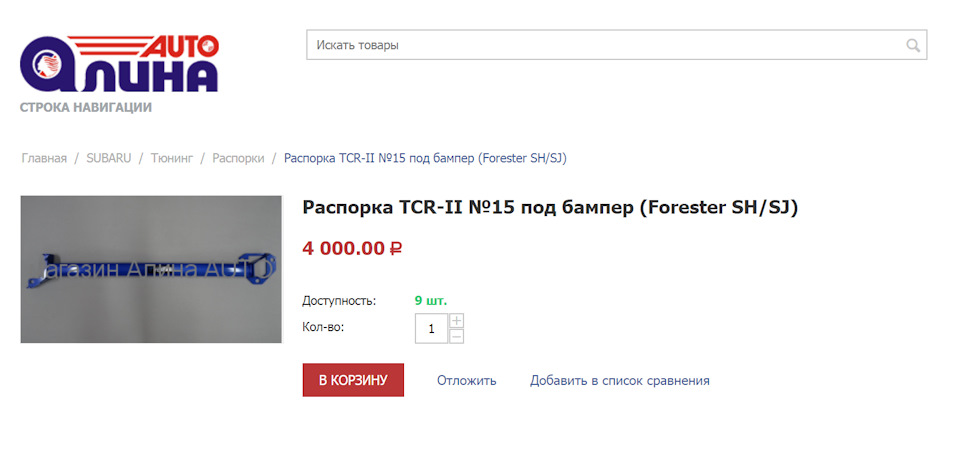The height and width of the screenshot is (465, 960).
Task: Focus the "Искать товары" search field
Action: (x=600, y=45)
